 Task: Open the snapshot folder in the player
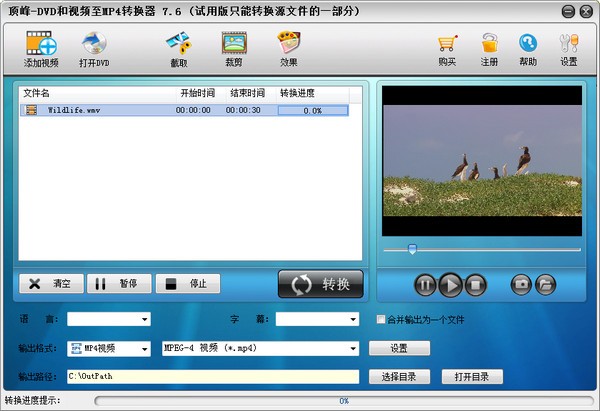click(x=545, y=285)
